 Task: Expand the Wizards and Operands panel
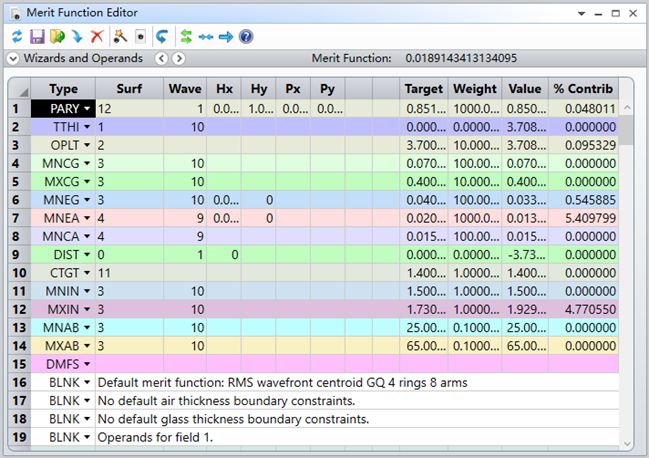13,59
